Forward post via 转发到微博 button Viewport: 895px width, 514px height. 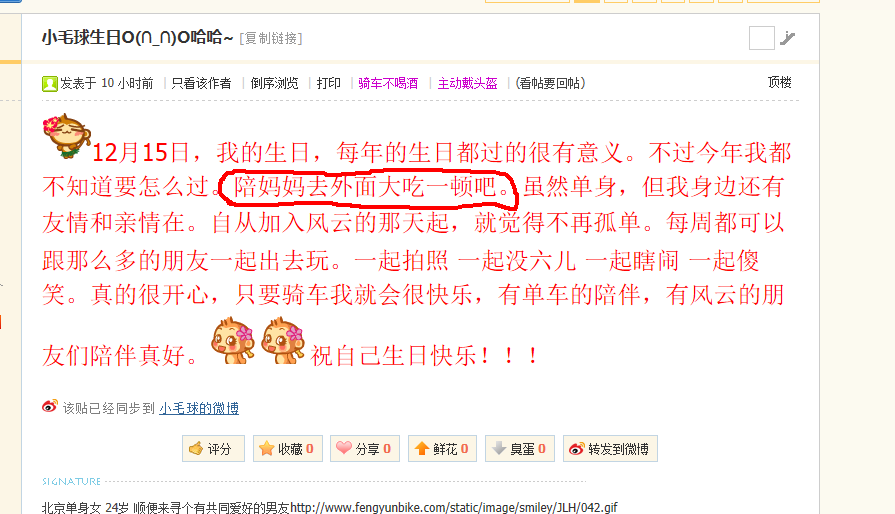tap(610, 448)
